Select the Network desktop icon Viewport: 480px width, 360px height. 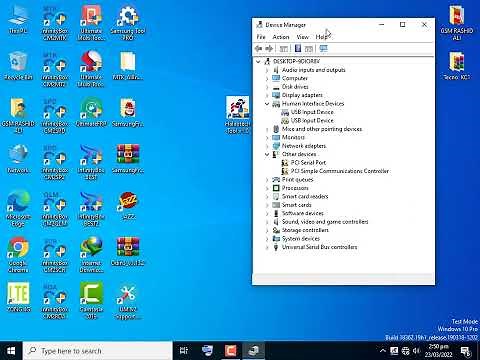[18, 159]
